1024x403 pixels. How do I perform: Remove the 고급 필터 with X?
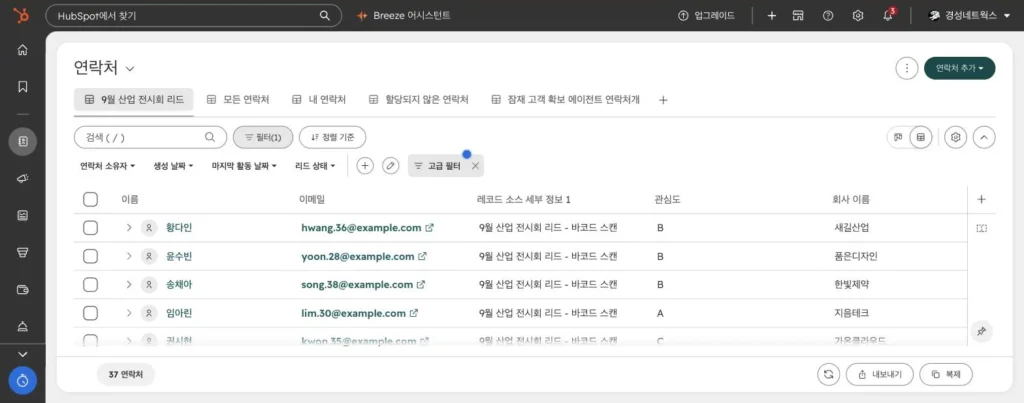(475, 166)
